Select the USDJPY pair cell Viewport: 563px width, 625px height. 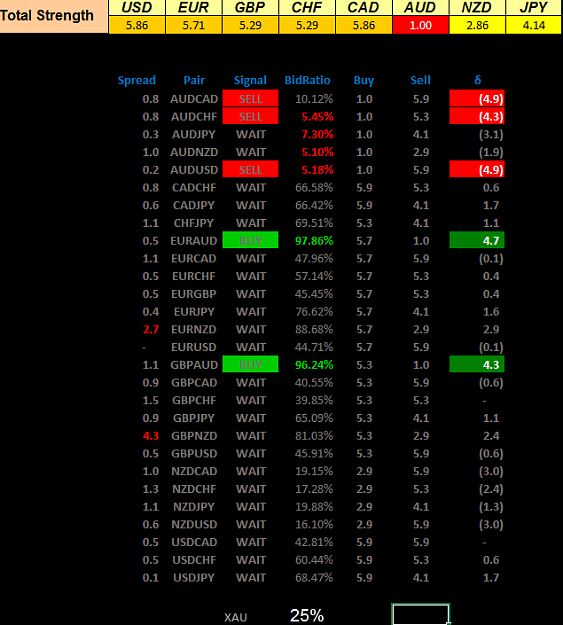click(x=194, y=578)
